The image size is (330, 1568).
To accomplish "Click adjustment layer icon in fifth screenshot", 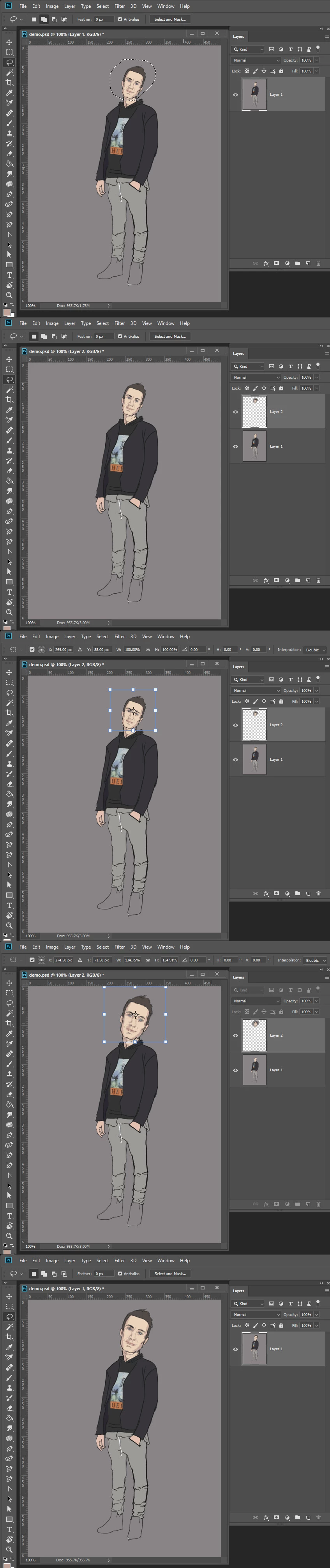I will tap(287, 1517).
